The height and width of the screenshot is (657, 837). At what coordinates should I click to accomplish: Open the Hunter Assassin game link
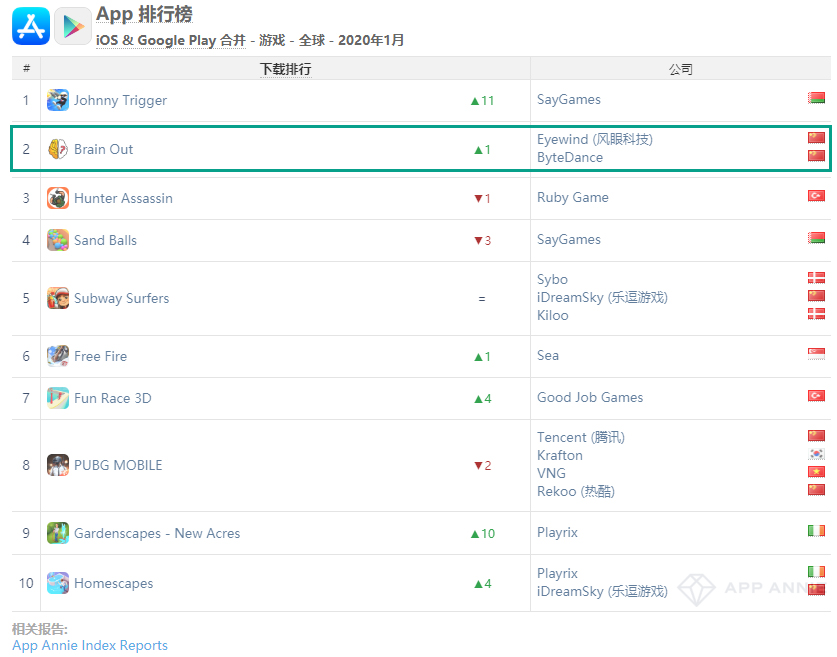[x=123, y=199]
